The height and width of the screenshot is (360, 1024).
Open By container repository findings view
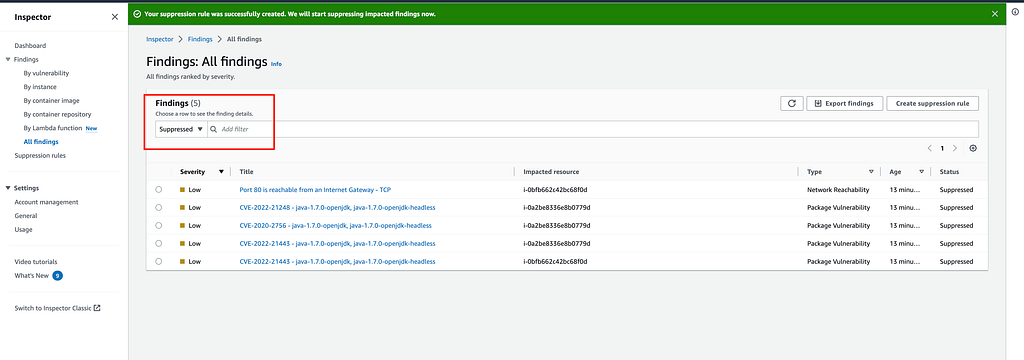57,114
